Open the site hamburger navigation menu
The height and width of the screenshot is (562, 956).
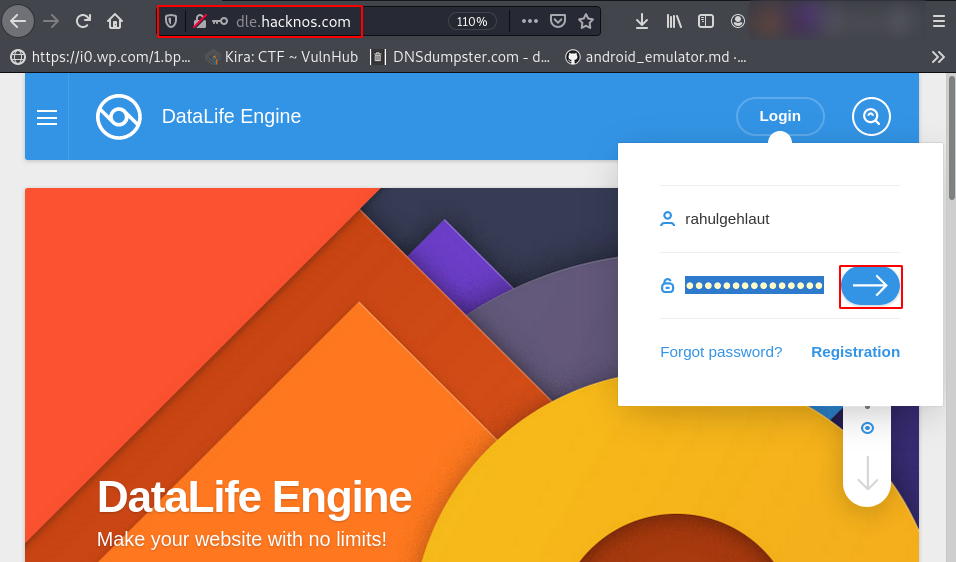pyautogui.click(x=47, y=117)
